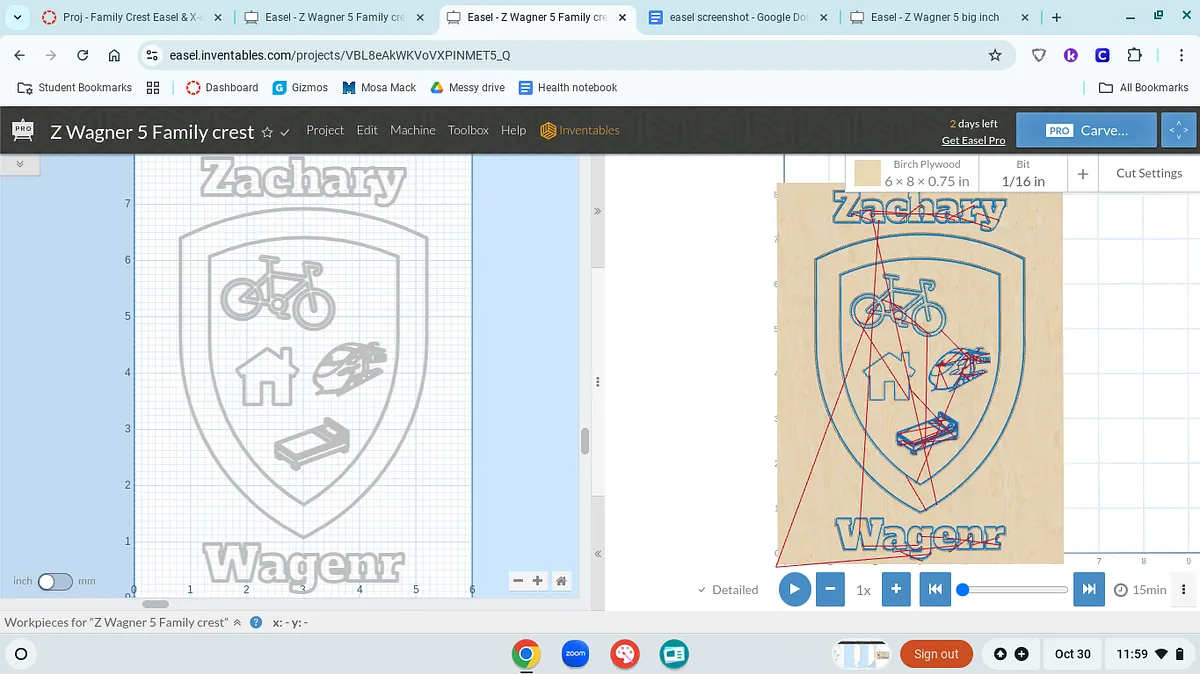Image resolution: width=1200 pixels, height=674 pixels.
Task: Increase simulation playback speed
Action: (x=896, y=589)
